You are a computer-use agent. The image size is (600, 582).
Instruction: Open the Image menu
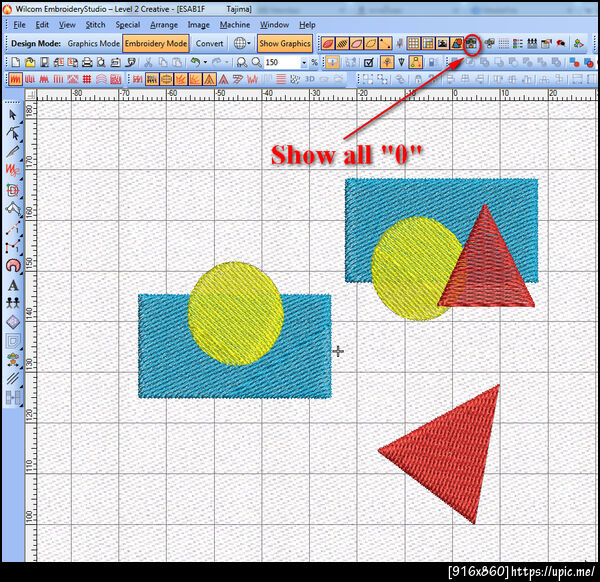click(x=199, y=25)
